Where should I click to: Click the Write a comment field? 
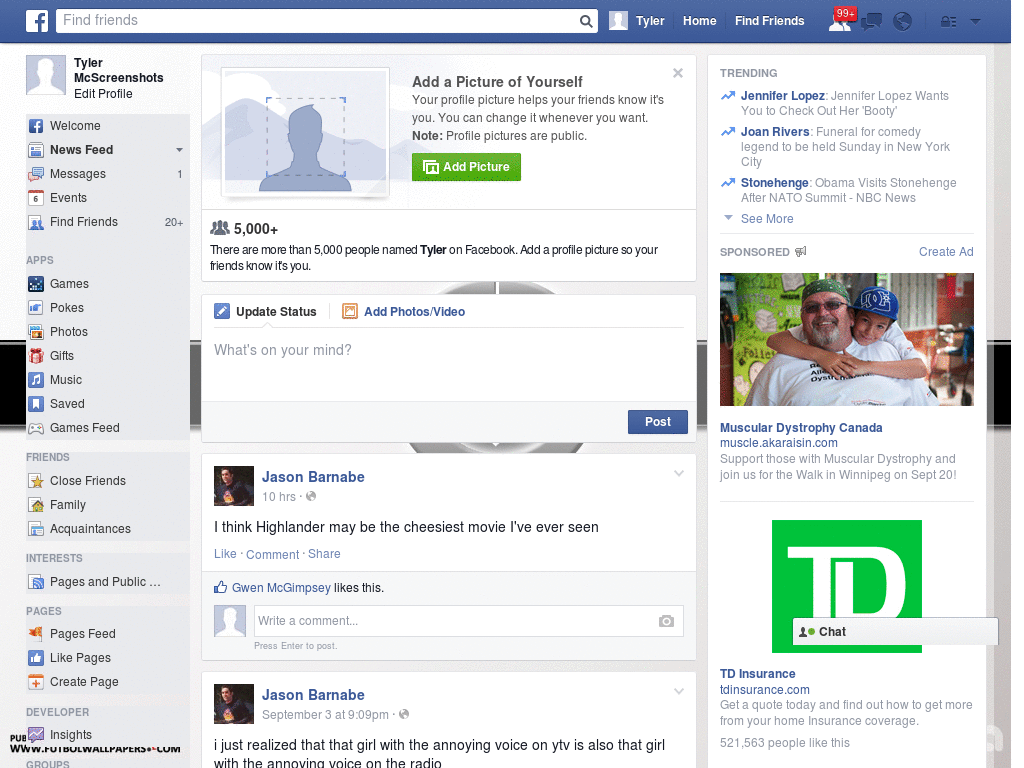point(455,621)
